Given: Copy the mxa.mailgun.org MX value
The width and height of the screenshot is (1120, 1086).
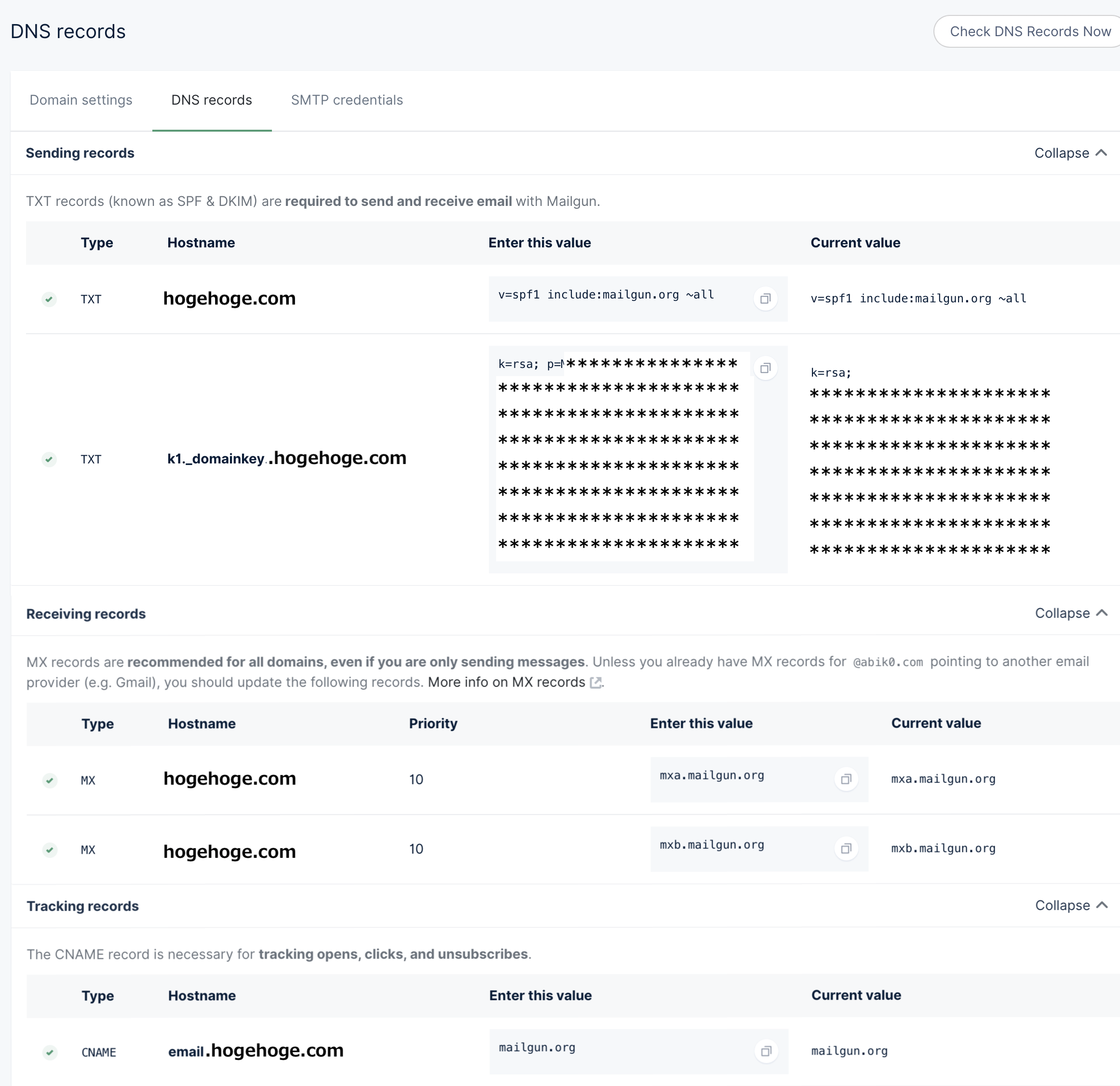Looking at the screenshot, I should 846,779.
